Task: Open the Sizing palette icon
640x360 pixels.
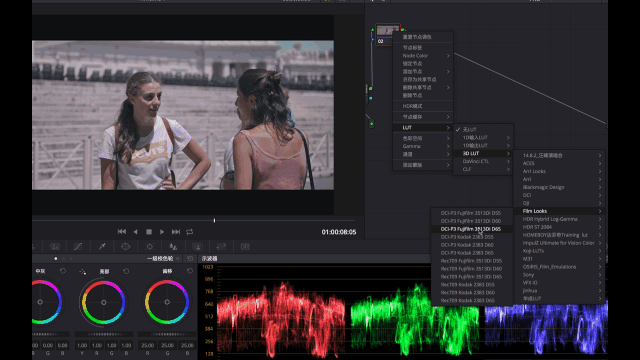Action: click(x=221, y=247)
